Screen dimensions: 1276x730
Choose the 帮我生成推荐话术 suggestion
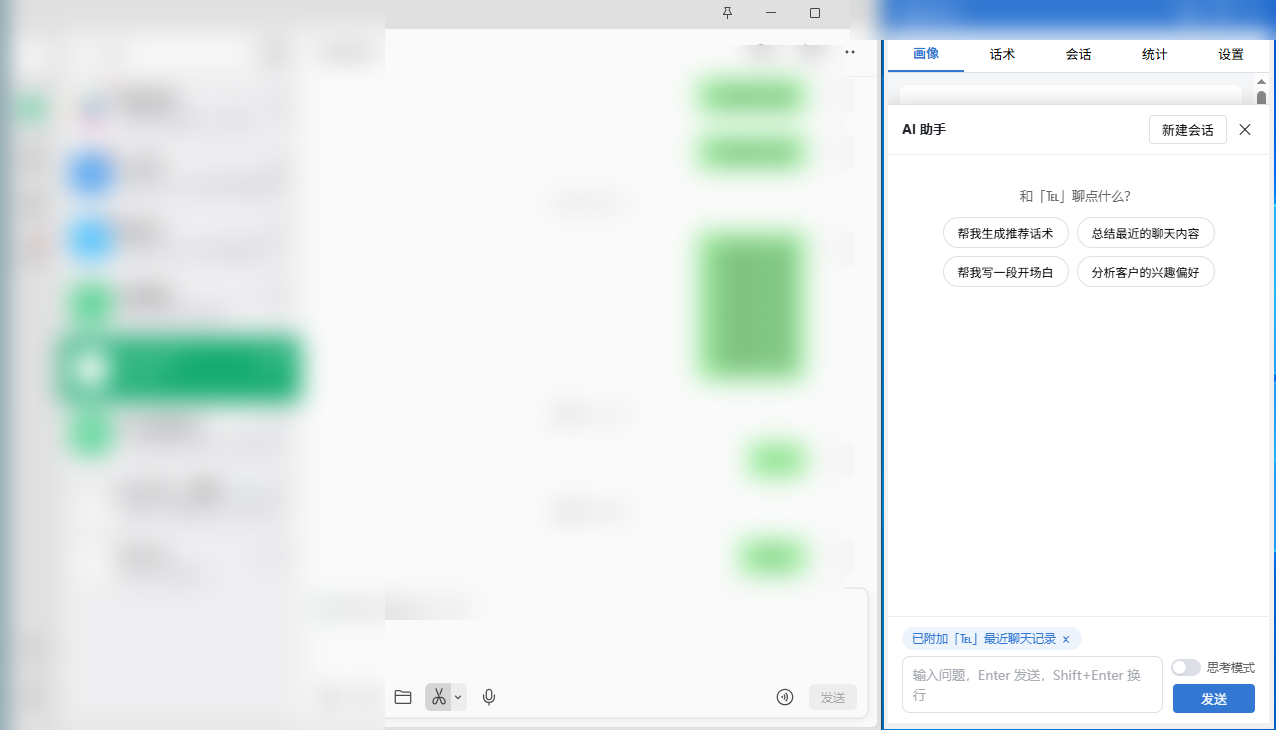(x=1005, y=233)
